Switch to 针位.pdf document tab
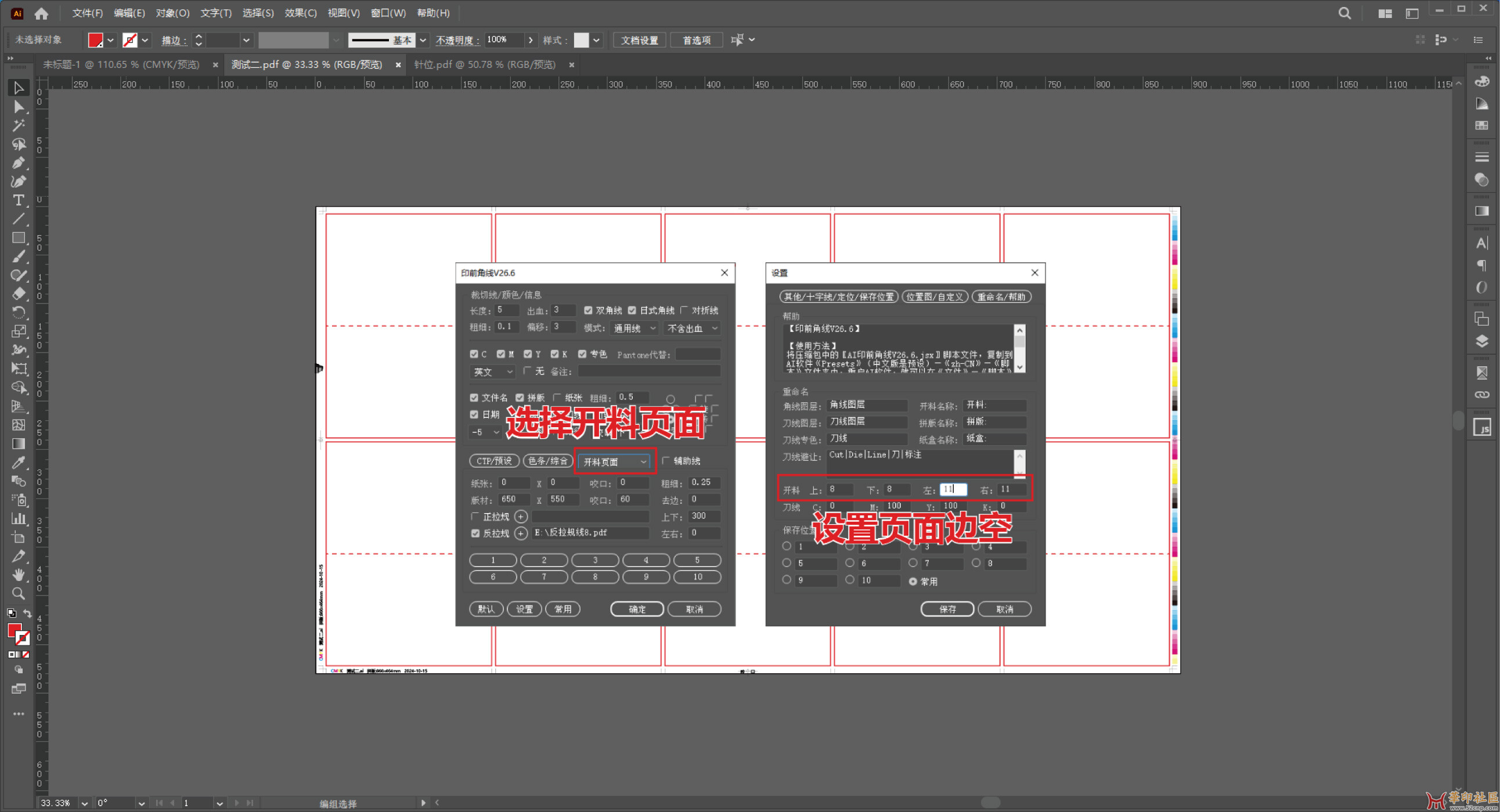The width and height of the screenshot is (1500, 812). tap(485, 64)
